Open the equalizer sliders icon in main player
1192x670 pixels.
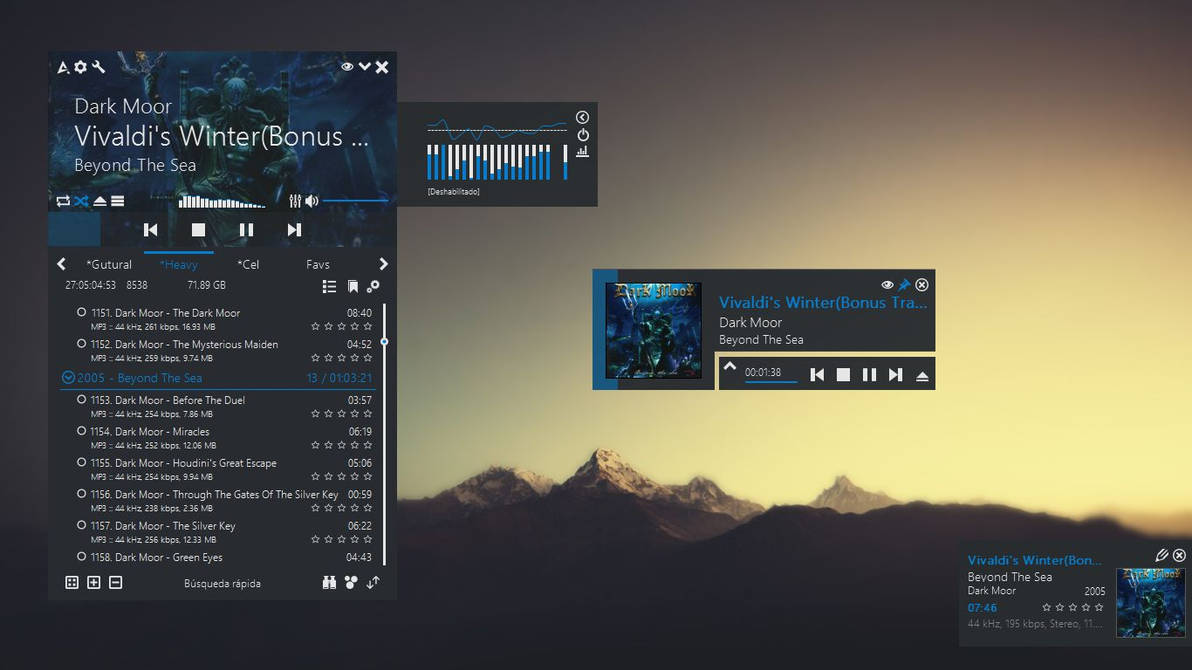tap(295, 201)
